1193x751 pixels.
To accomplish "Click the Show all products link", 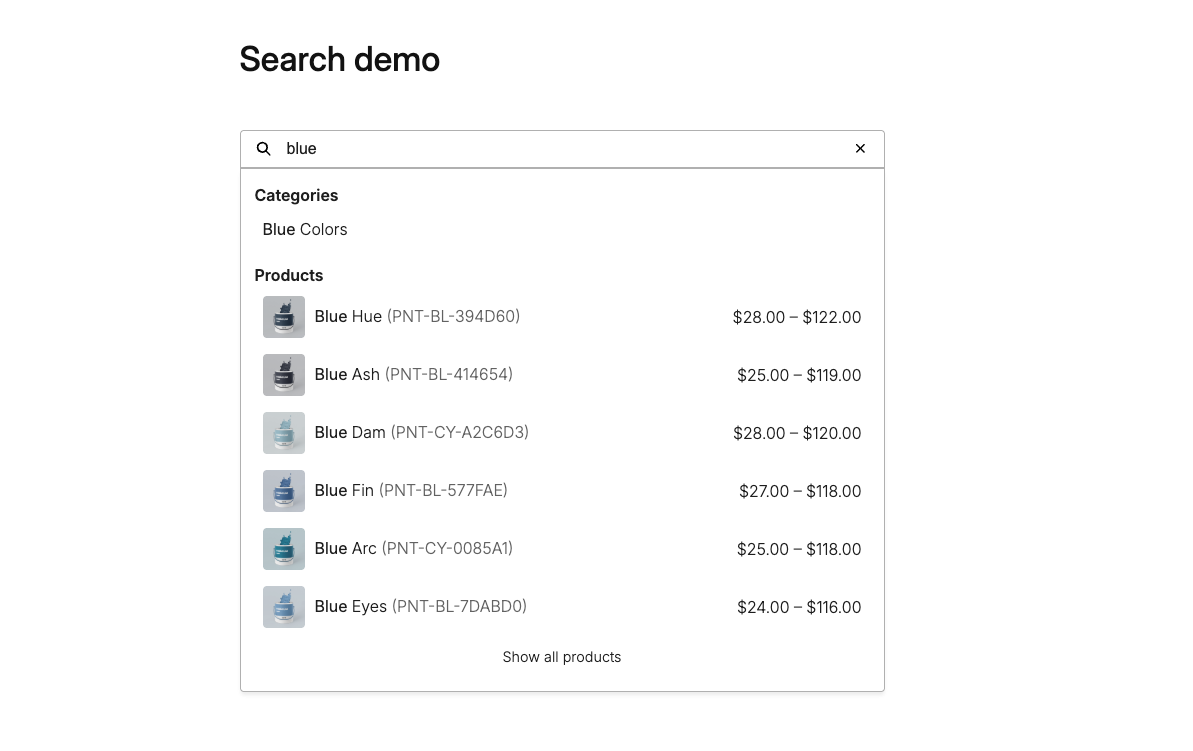I will (562, 657).
